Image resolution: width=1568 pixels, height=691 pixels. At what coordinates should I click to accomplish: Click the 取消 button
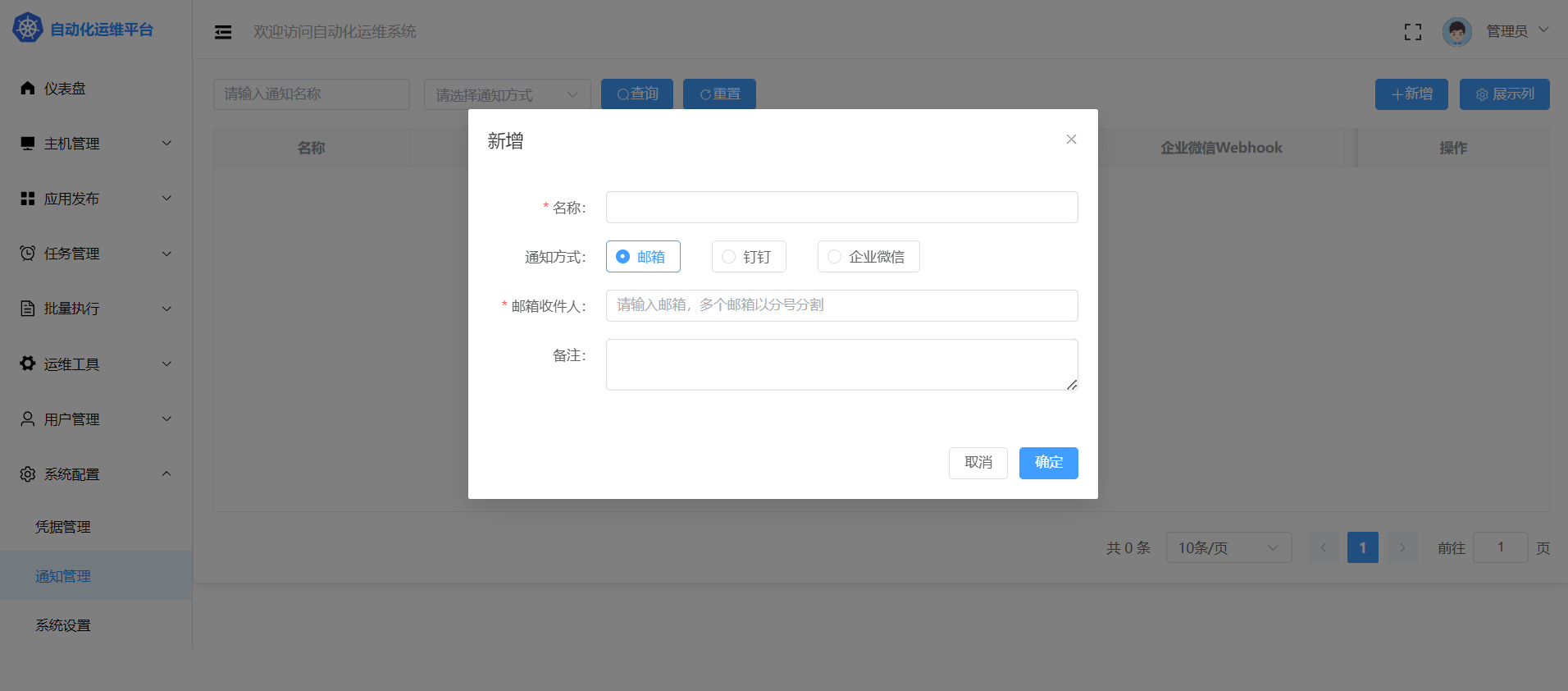[x=978, y=463]
